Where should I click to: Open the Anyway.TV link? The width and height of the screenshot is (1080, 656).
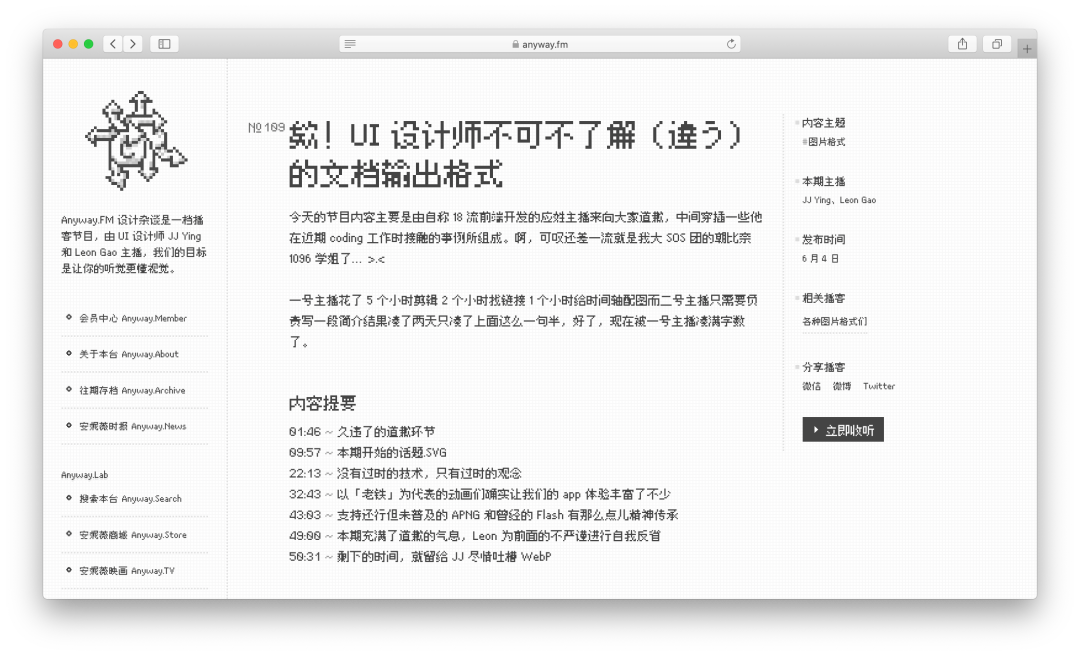click(x=127, y=571)
